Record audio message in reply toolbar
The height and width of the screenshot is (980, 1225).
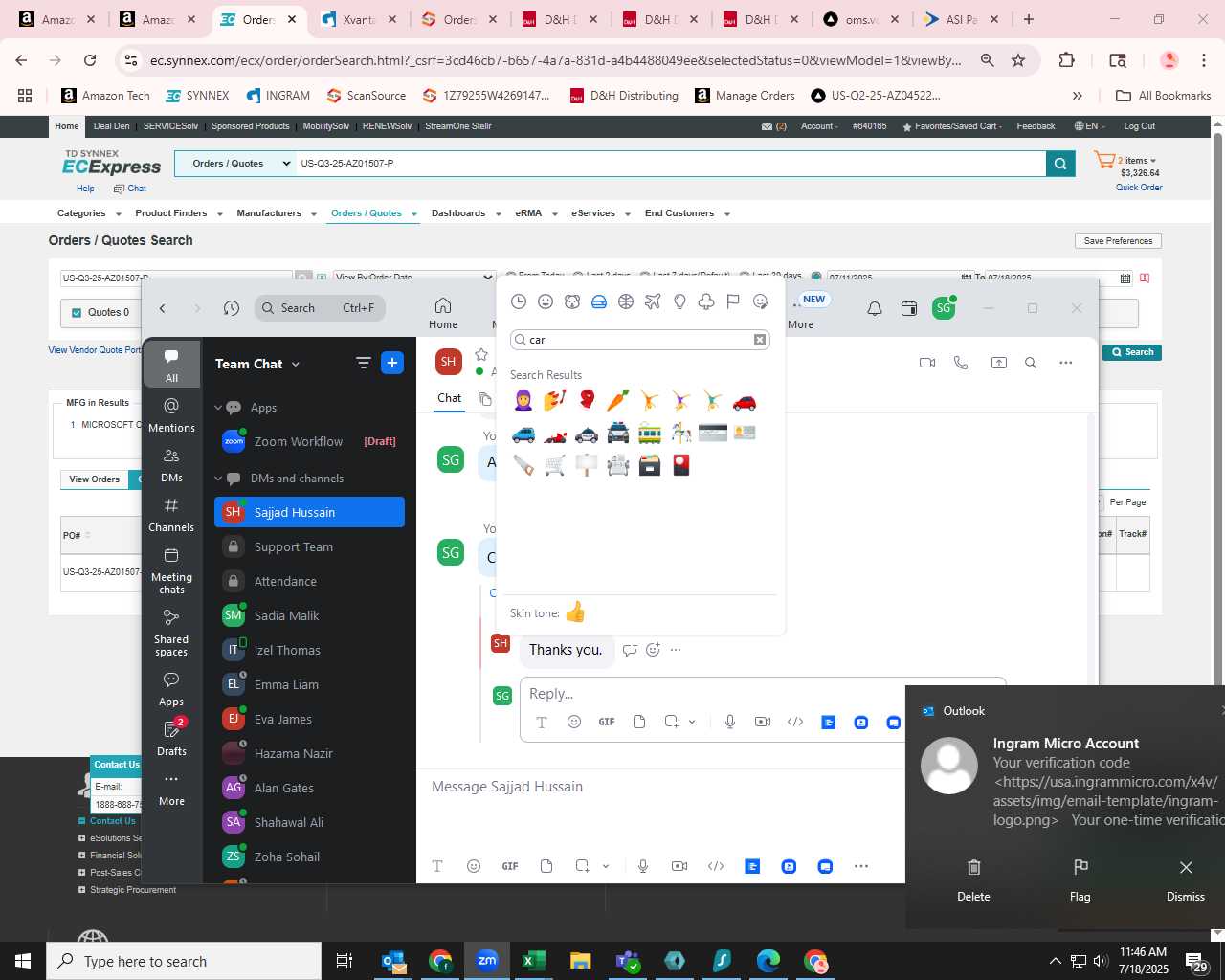730,722
